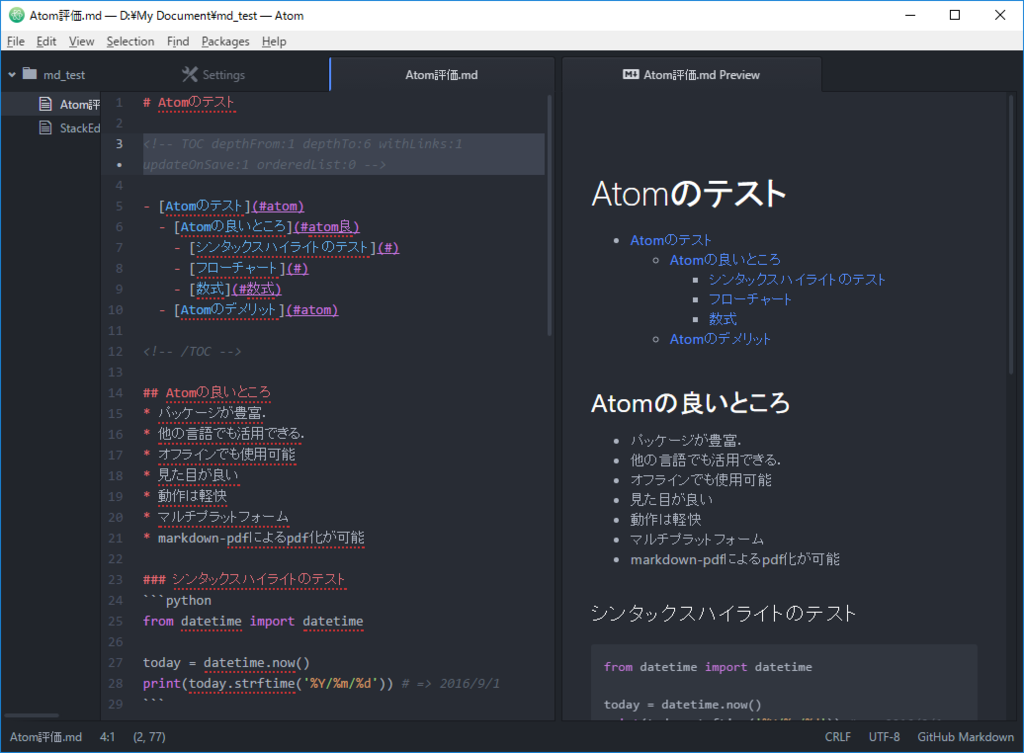The height and width of the screenshot is (753, 1024).
Task: Follow the Atomの良いところ link in preview
Action: click(x=725, y=259)
